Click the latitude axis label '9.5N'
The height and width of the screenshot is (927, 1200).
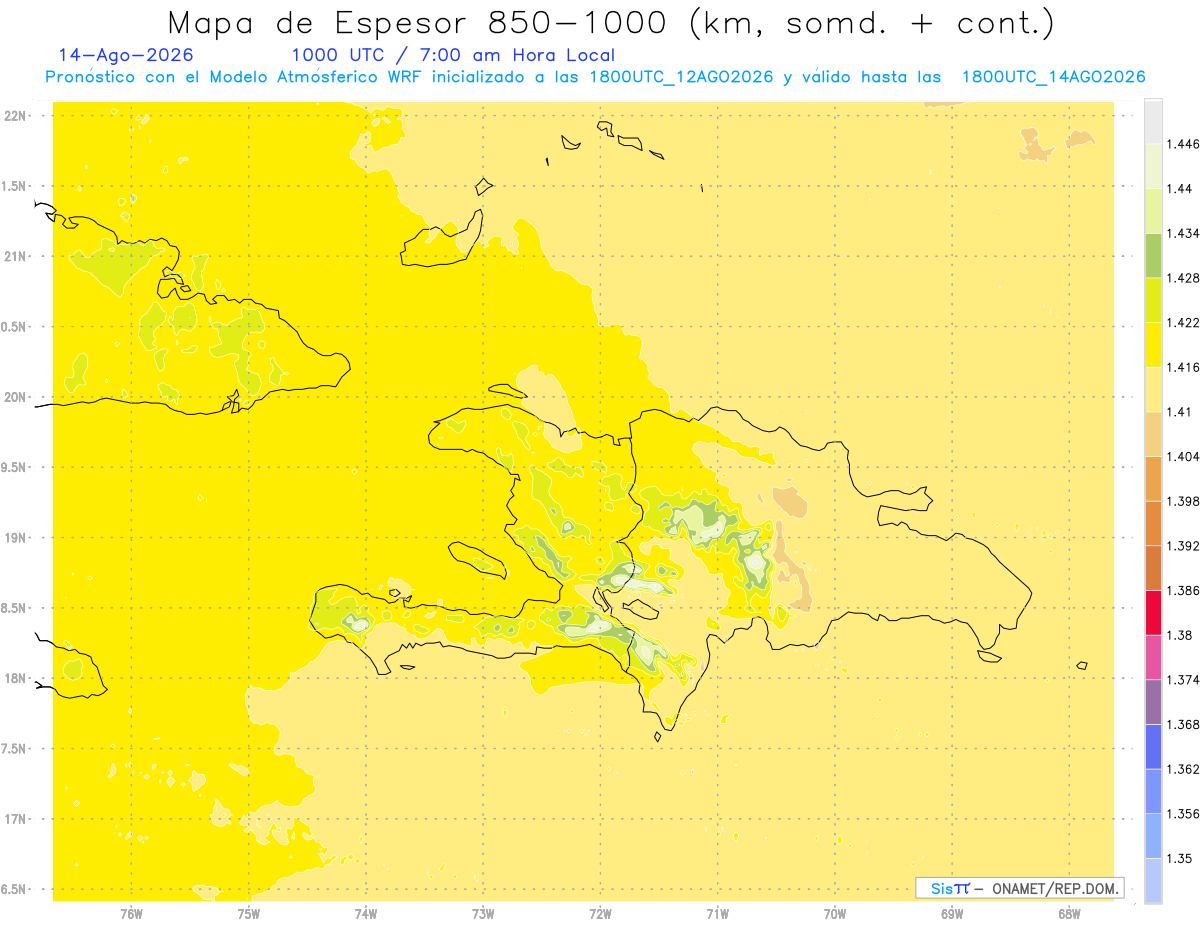coord(15,468)
